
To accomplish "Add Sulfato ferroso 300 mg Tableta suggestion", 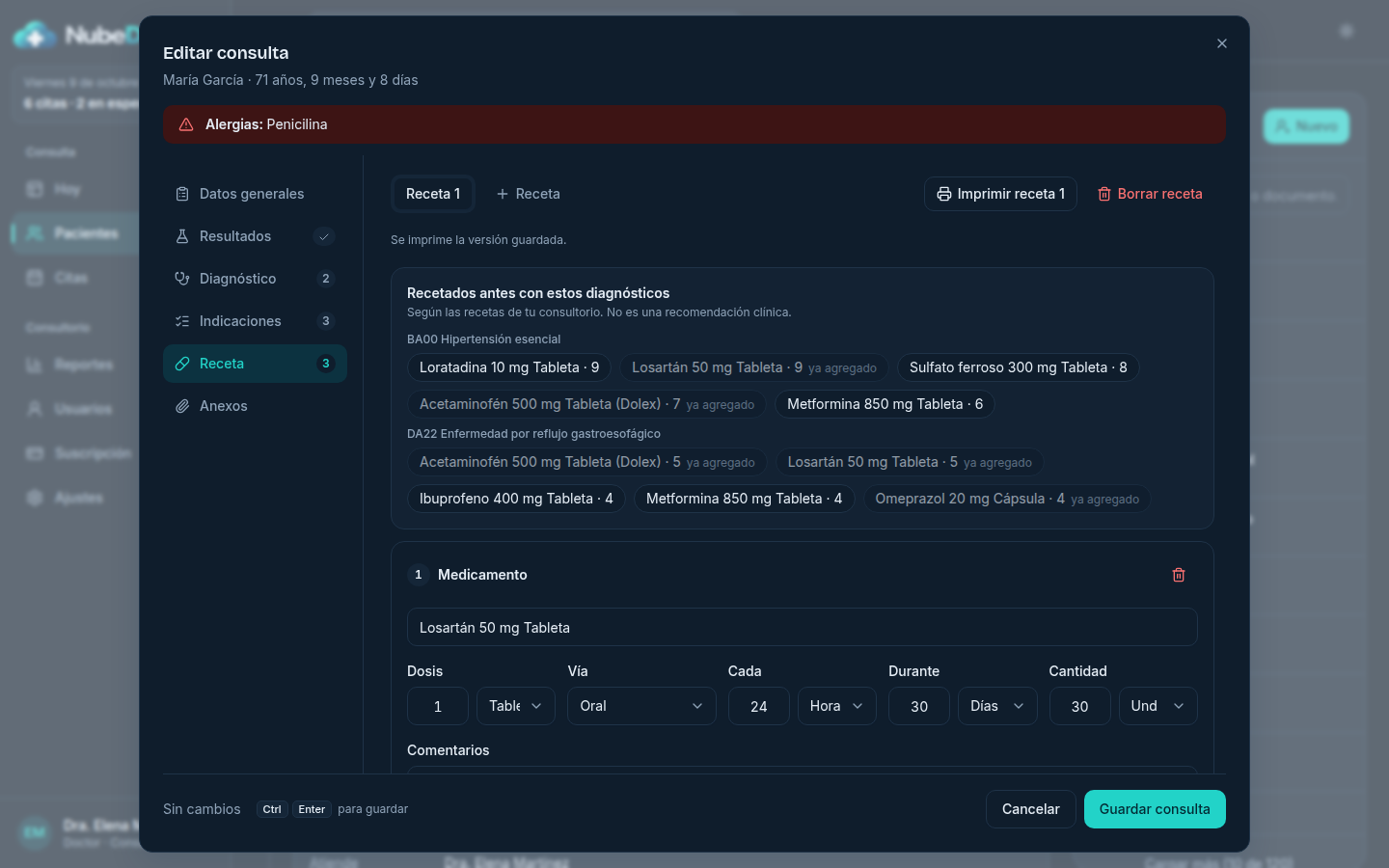I will click(x=1019, y=367).
